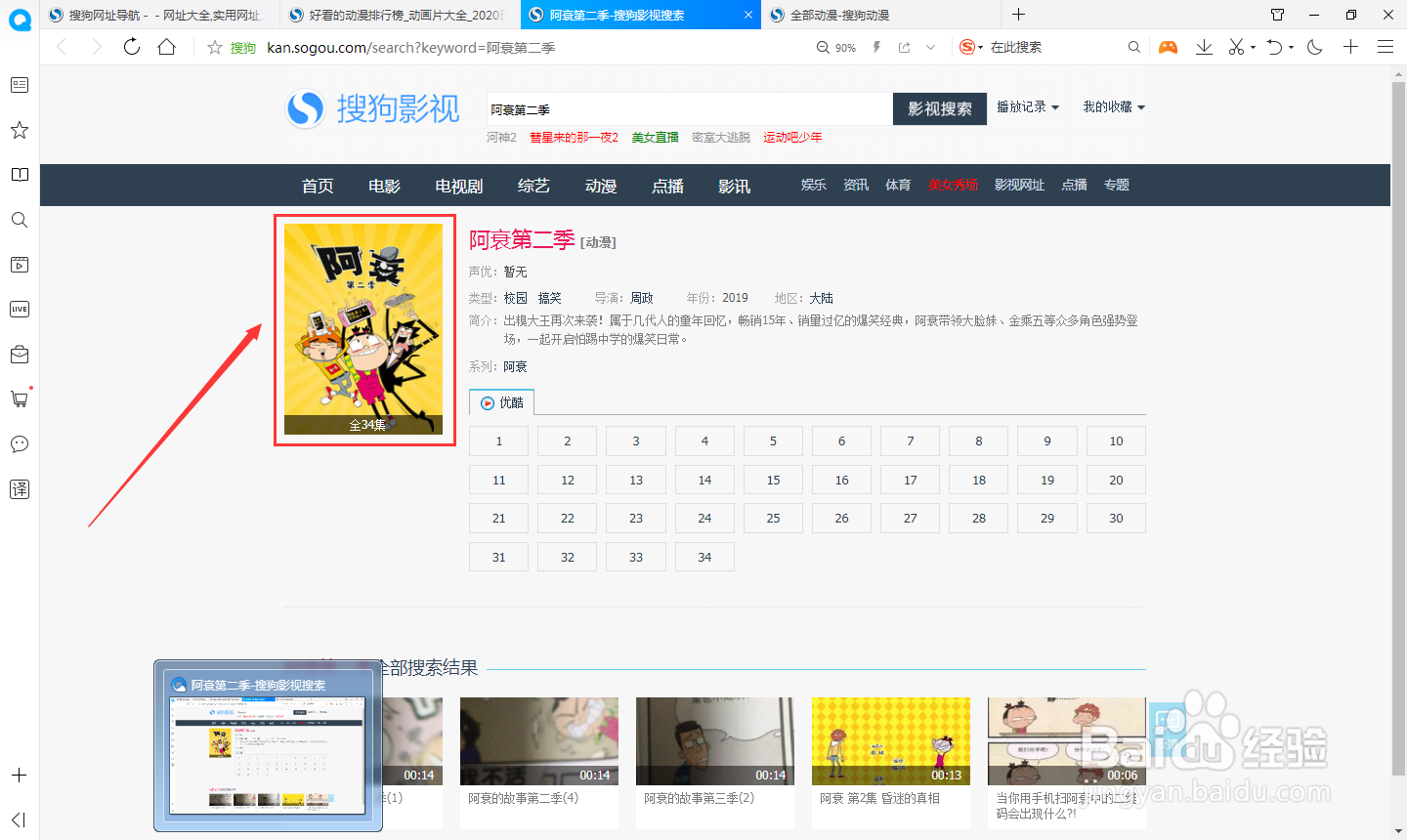This screenshot has height=840, width=1407.
Task: Open the zoom 90% control
Action: tap(836, 47)
